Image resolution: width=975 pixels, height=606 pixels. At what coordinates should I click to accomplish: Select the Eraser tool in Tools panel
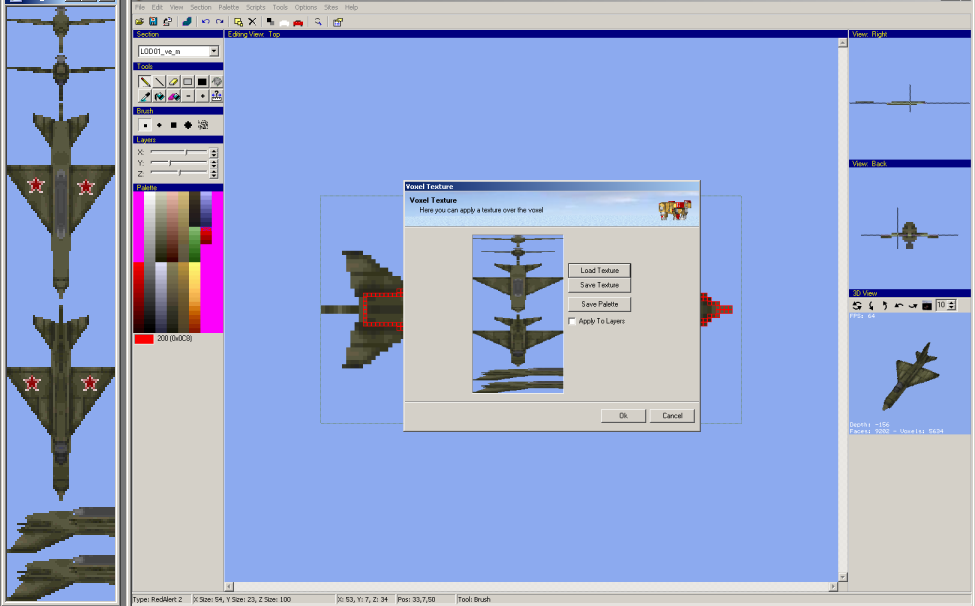click(173, 81)
